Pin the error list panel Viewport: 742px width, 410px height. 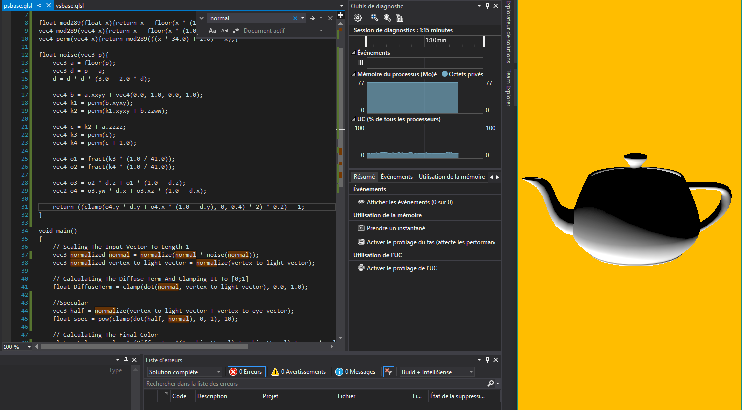[x=487, y=360]
